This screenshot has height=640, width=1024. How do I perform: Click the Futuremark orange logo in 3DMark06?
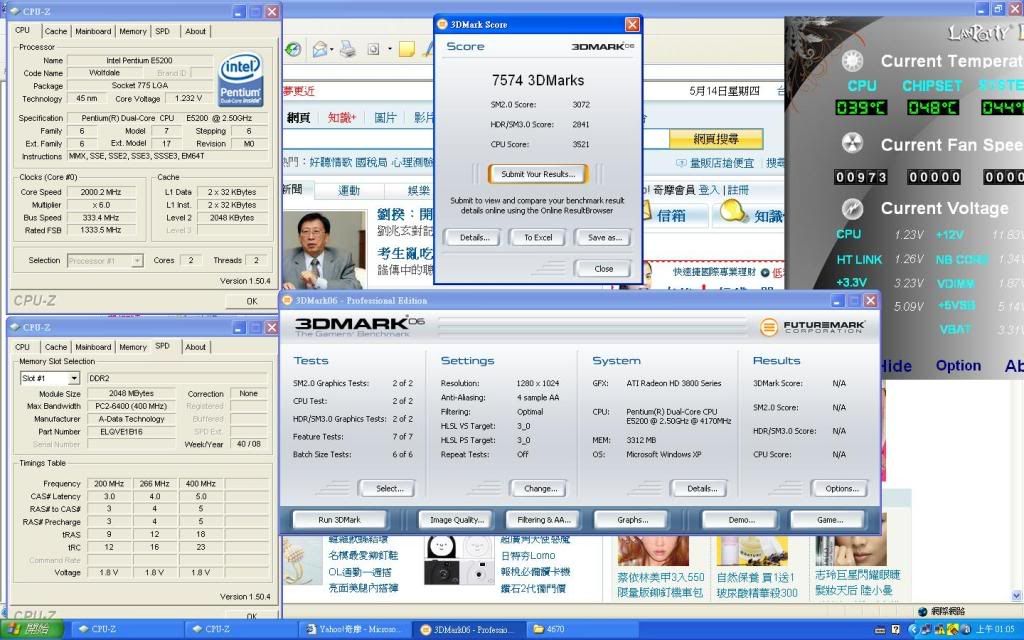[x=769, y=327]
